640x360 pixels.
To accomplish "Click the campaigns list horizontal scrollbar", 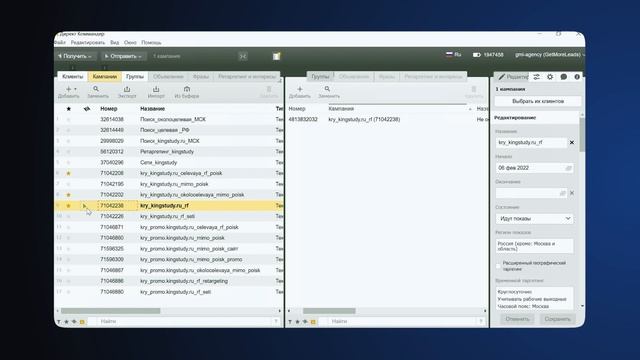I will coord(110,311).
